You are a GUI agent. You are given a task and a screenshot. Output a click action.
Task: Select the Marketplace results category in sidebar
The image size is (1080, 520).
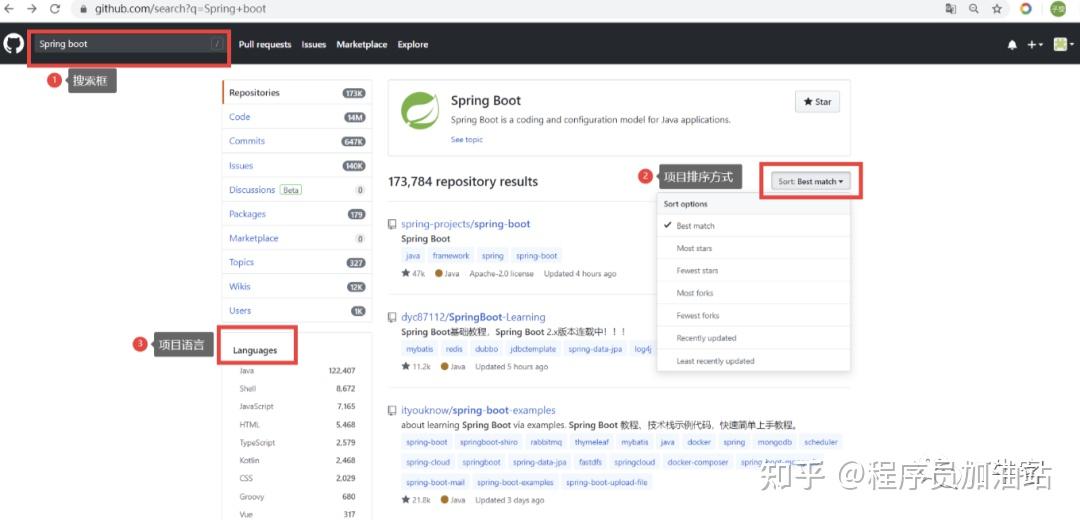297,238
